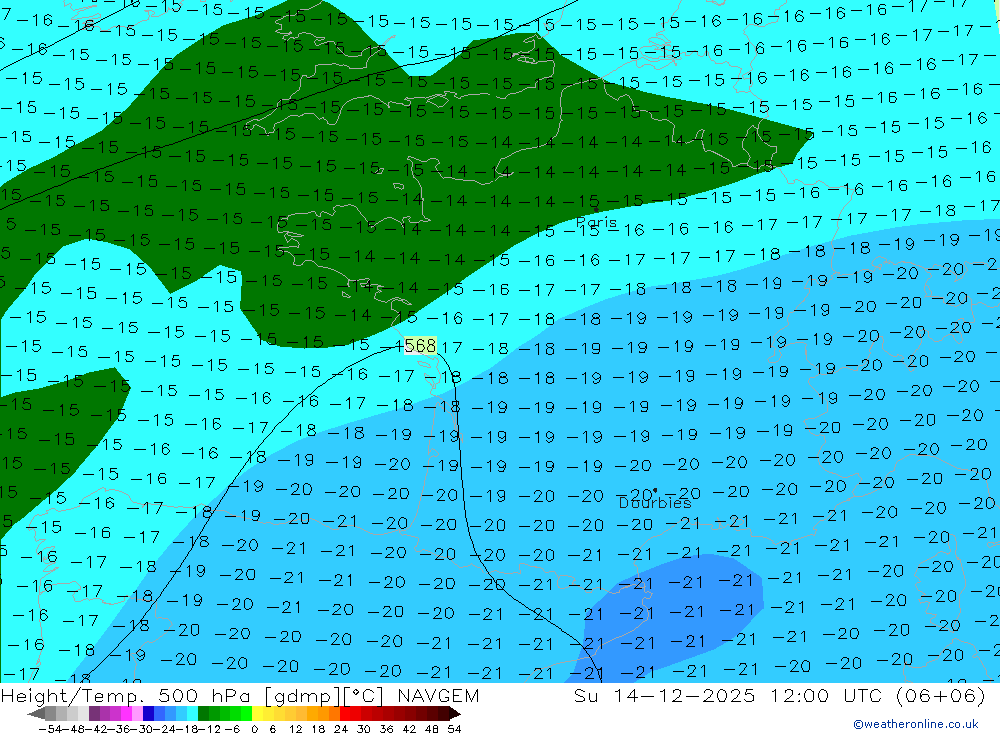The height and width of the screenshot is (733, 1000).
Task: Click the dark purple legend swatch
Action: [x=94, y=714]
